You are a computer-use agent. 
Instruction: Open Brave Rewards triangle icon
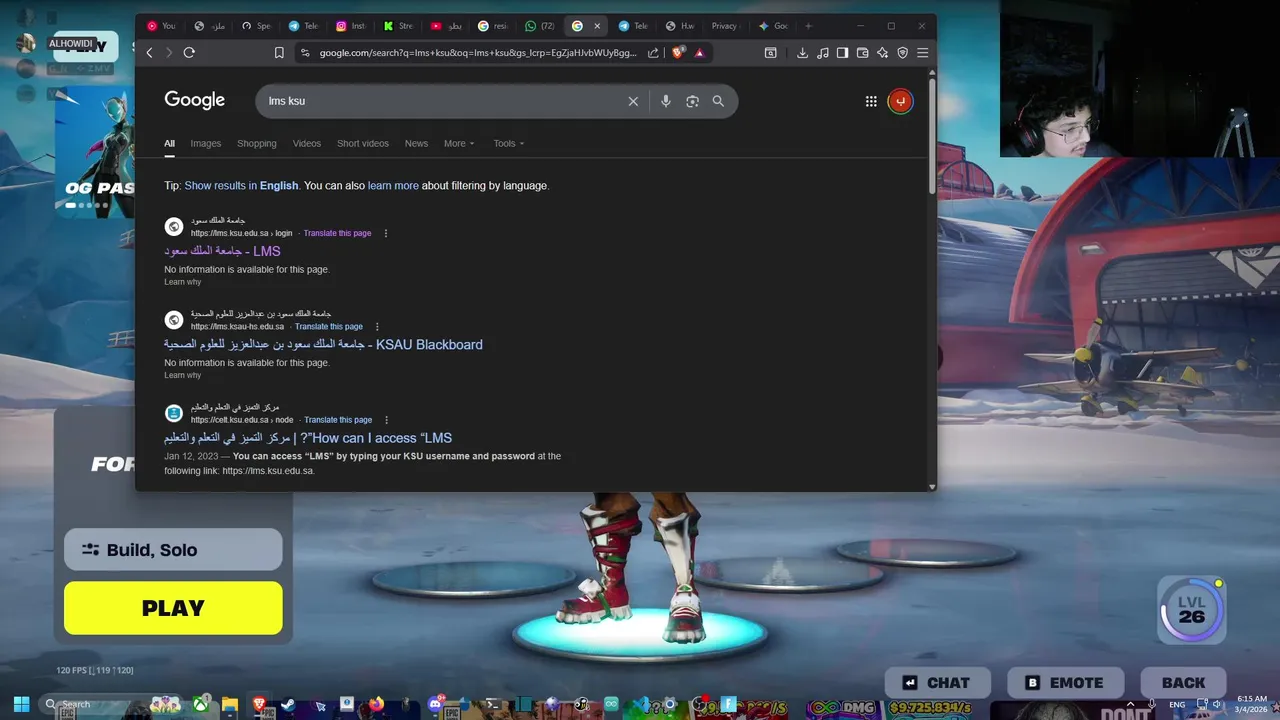[699, 53]
